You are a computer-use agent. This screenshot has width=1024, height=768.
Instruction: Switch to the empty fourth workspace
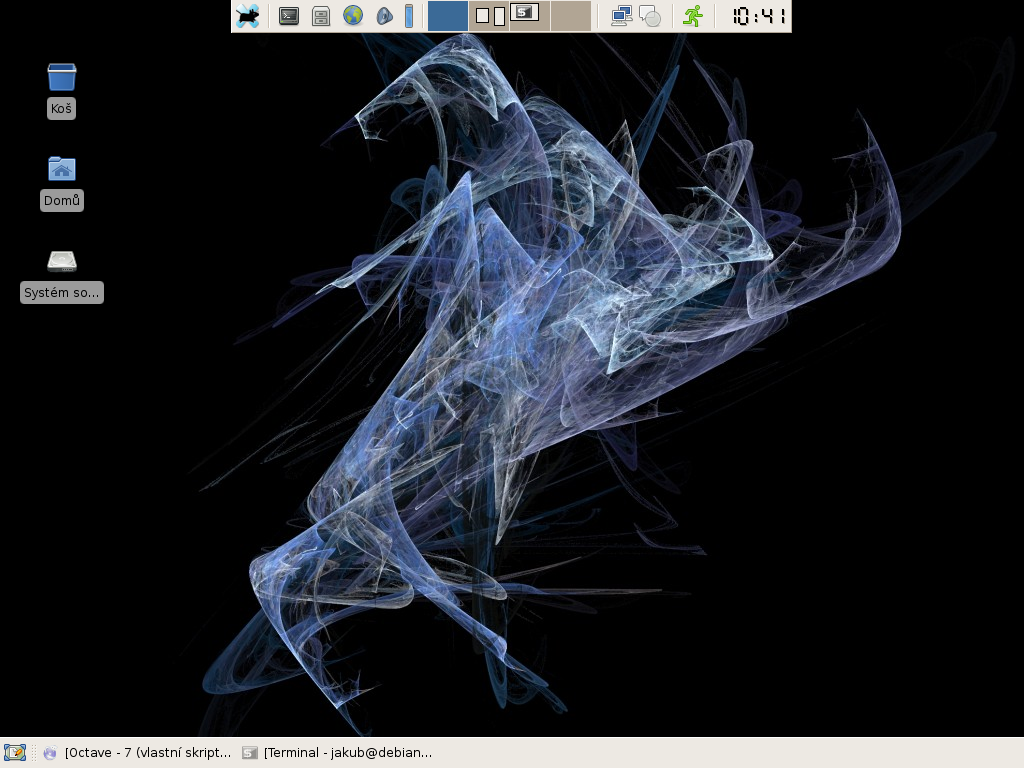[571, 16]
